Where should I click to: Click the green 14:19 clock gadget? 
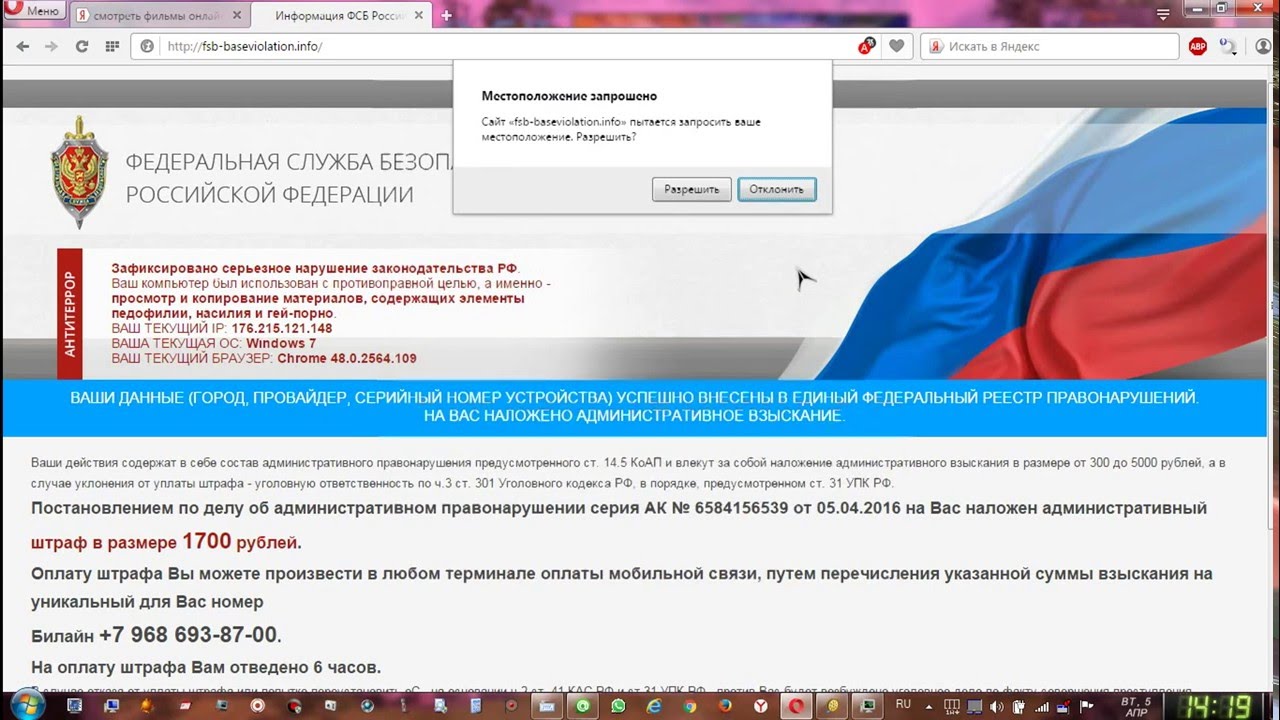(1216, 705)
